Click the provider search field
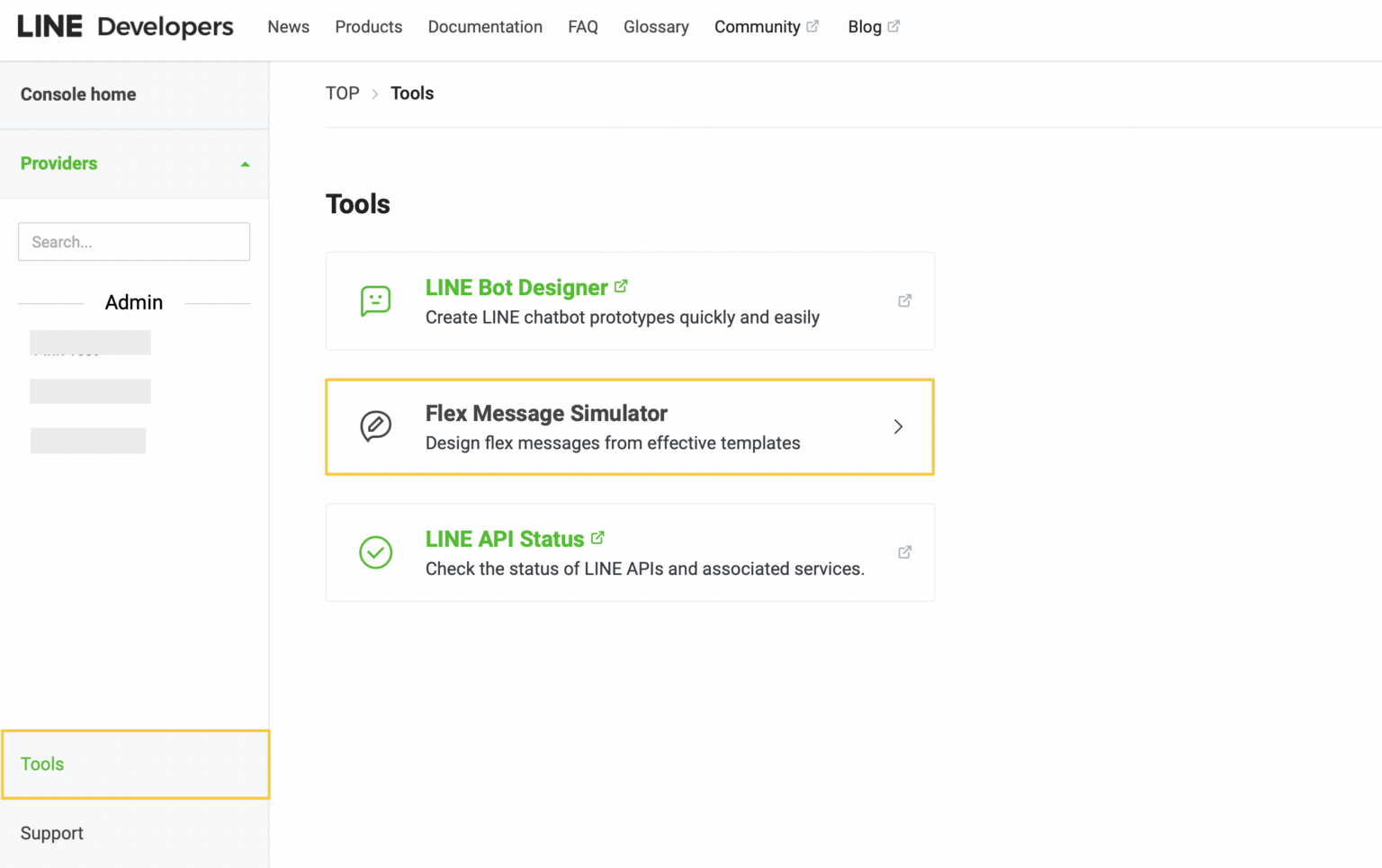This screenshot has width=1382, height=868. [133, 241]
